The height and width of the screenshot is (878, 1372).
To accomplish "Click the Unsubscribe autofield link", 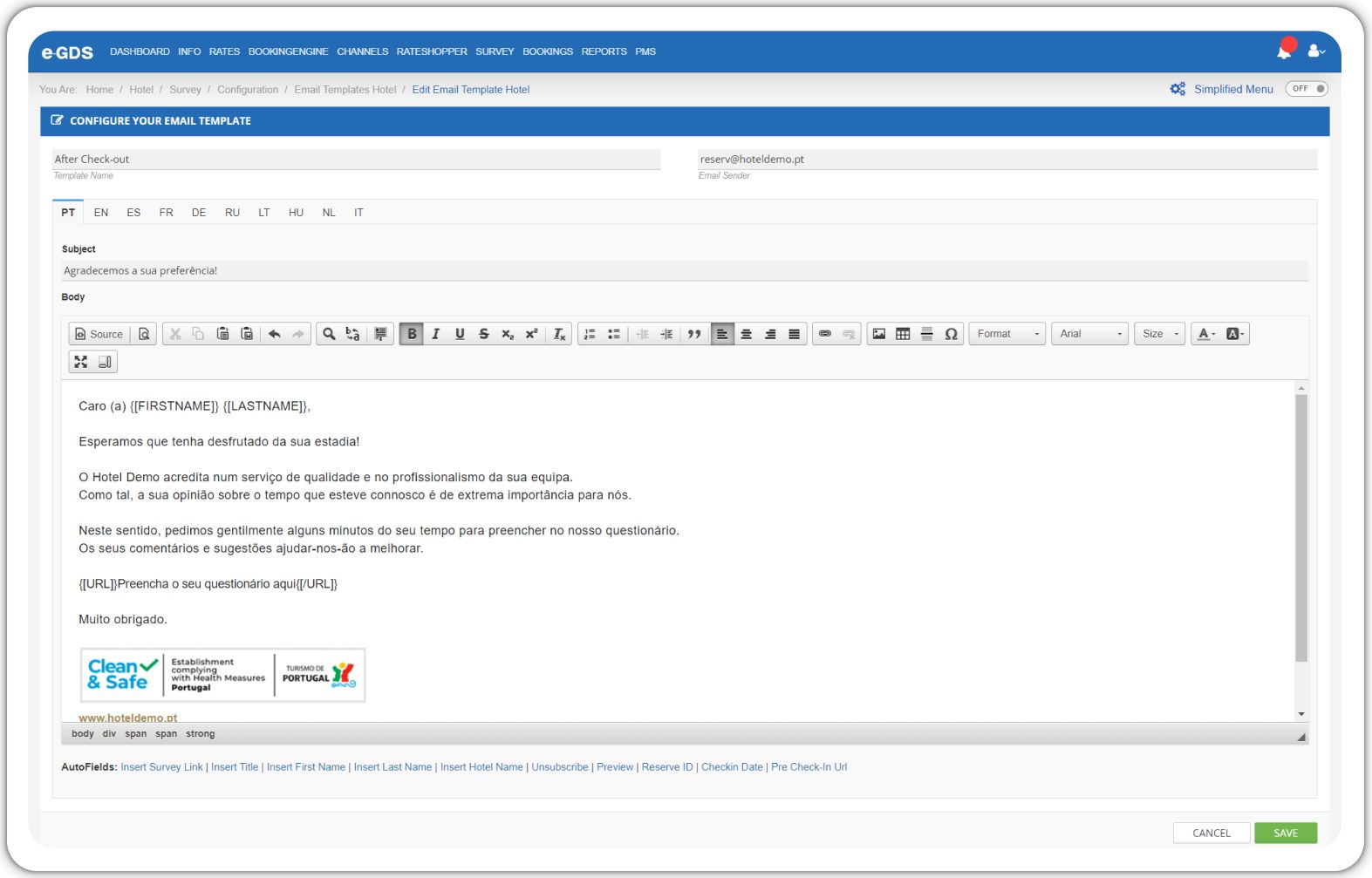I will pos(560,767).
